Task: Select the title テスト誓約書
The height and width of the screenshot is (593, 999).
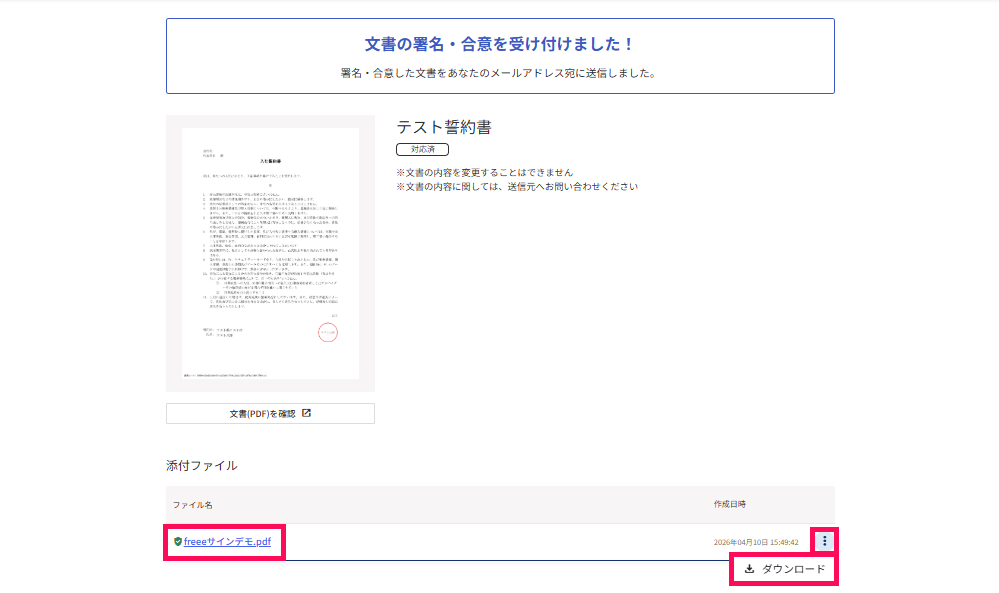Action: (444, 127)
